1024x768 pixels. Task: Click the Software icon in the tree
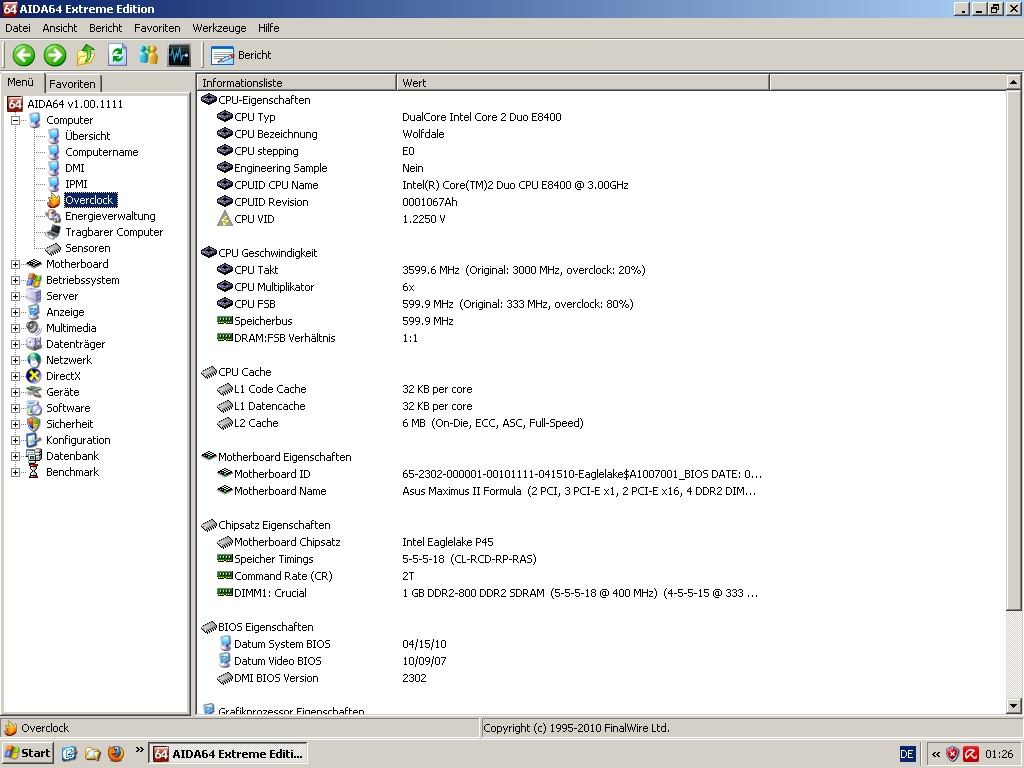pos(34,408)
